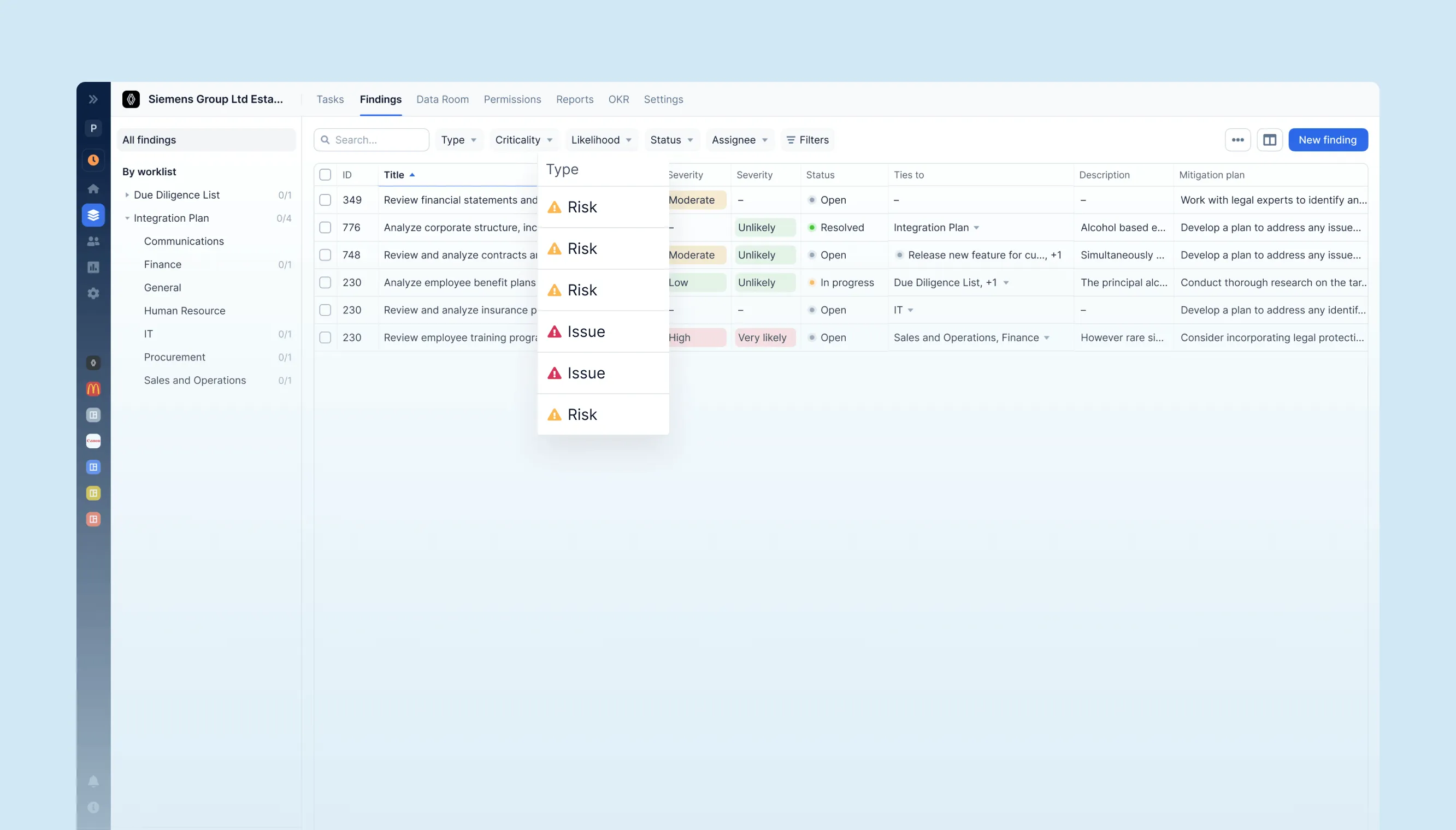This screenshot has width=1456, height=830.
Task: Open the Assignee filter dropdown
Action: click(739, 140)
